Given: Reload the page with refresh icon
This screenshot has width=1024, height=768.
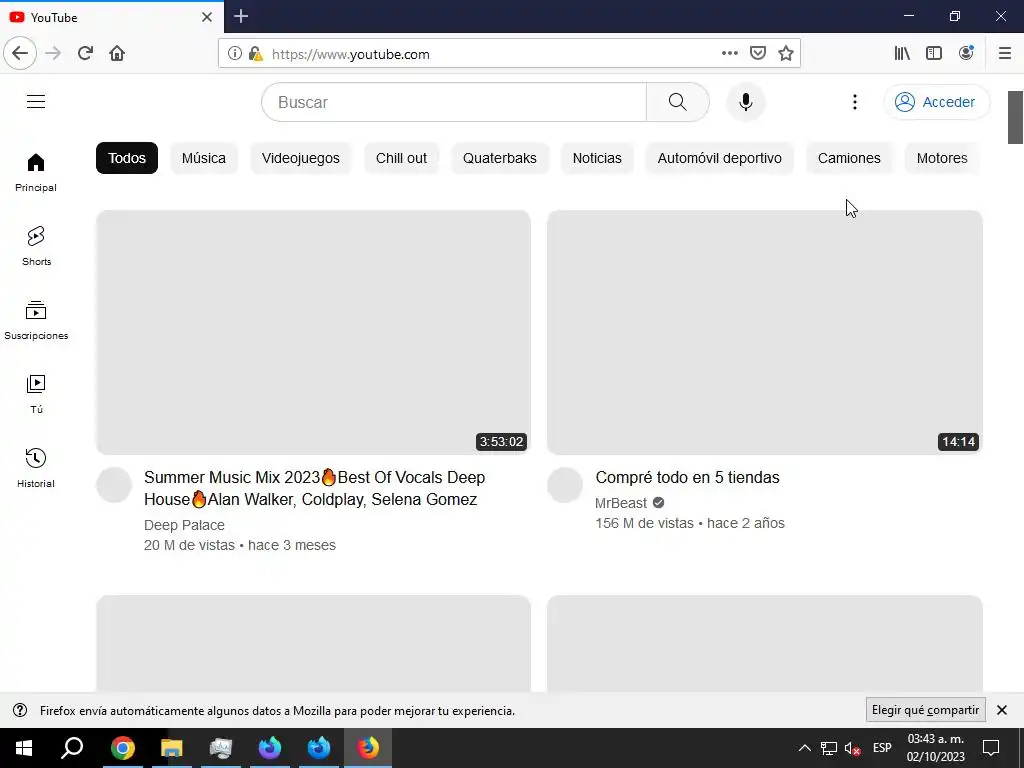Looking at the screenshot, I should [85, 53].
